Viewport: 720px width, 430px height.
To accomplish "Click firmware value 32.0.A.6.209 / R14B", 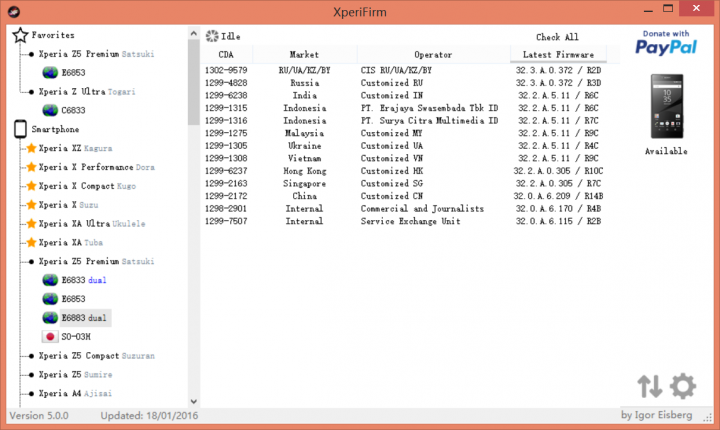I will [x=558, y=196].
